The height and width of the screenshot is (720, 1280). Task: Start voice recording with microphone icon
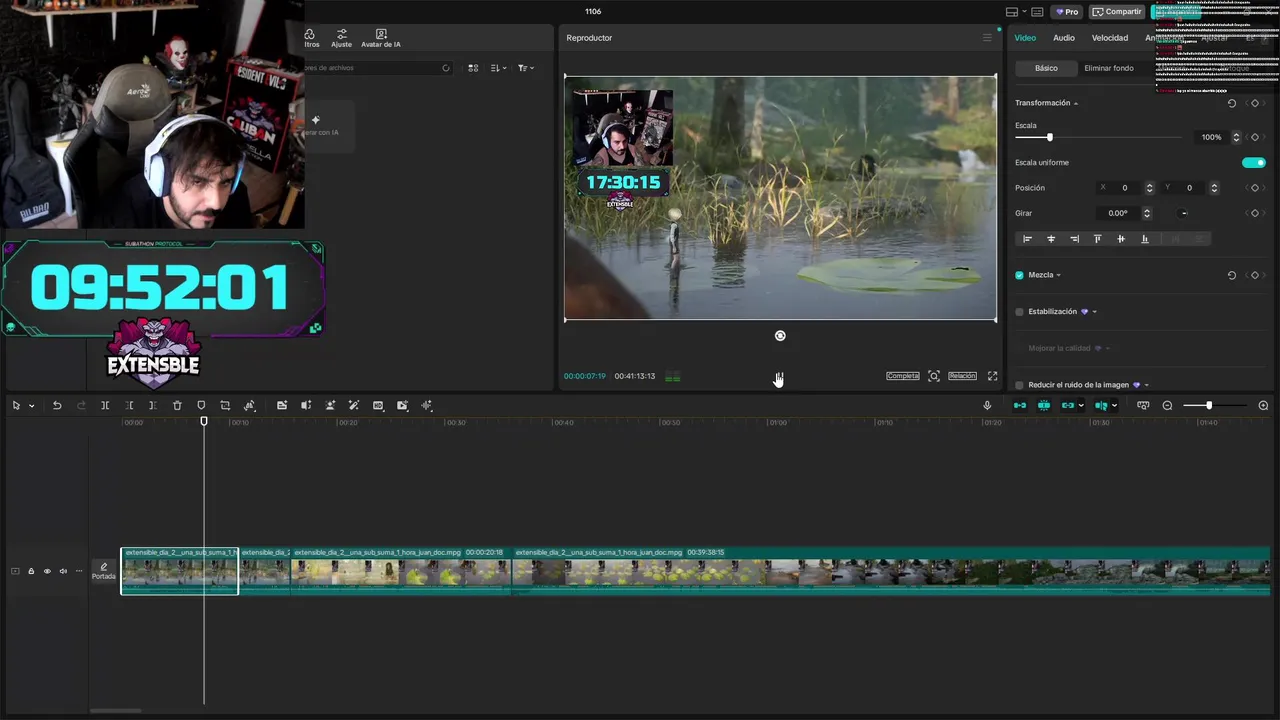(x=987, y=405)
